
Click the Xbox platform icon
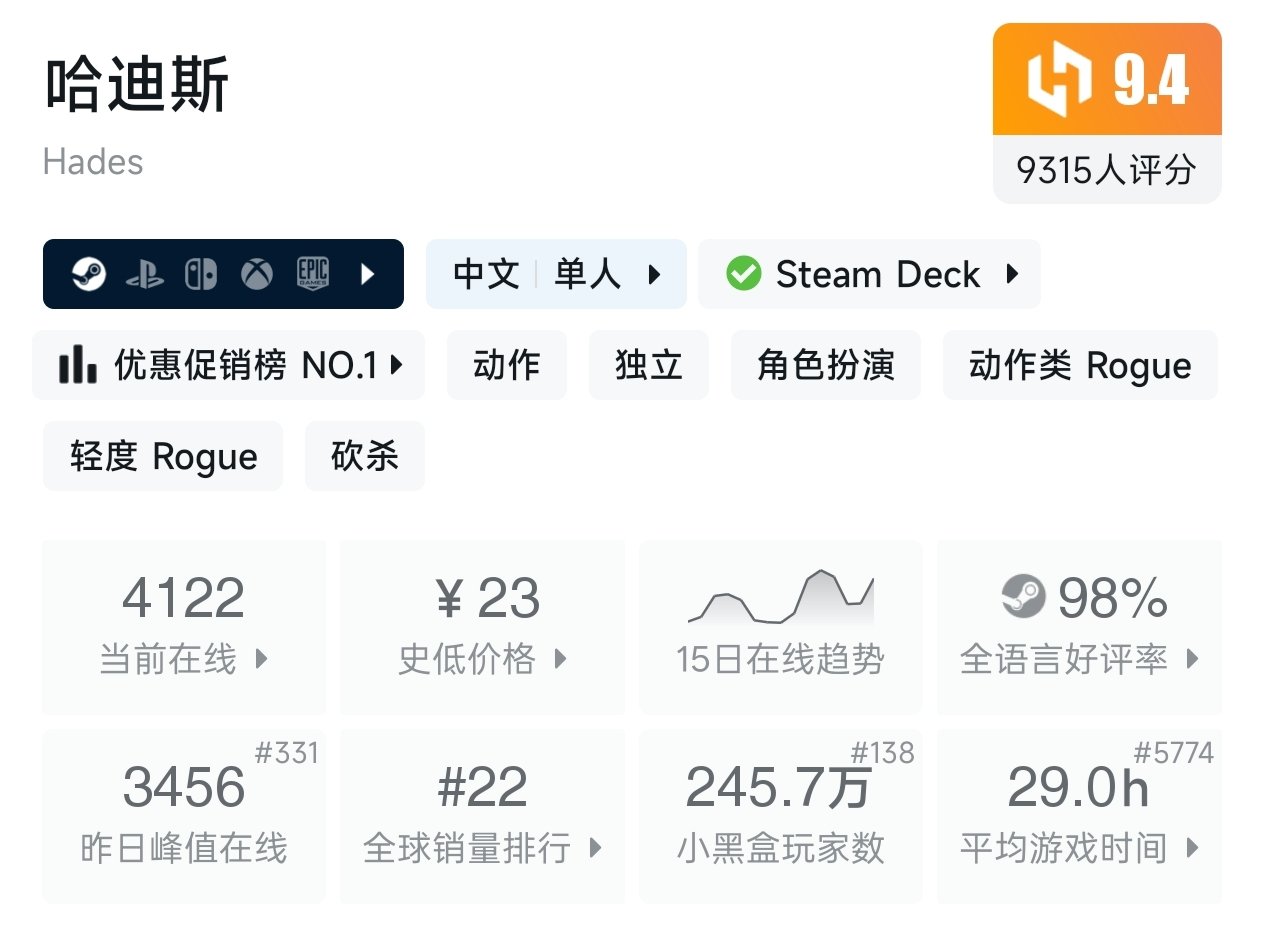point(257,274)
